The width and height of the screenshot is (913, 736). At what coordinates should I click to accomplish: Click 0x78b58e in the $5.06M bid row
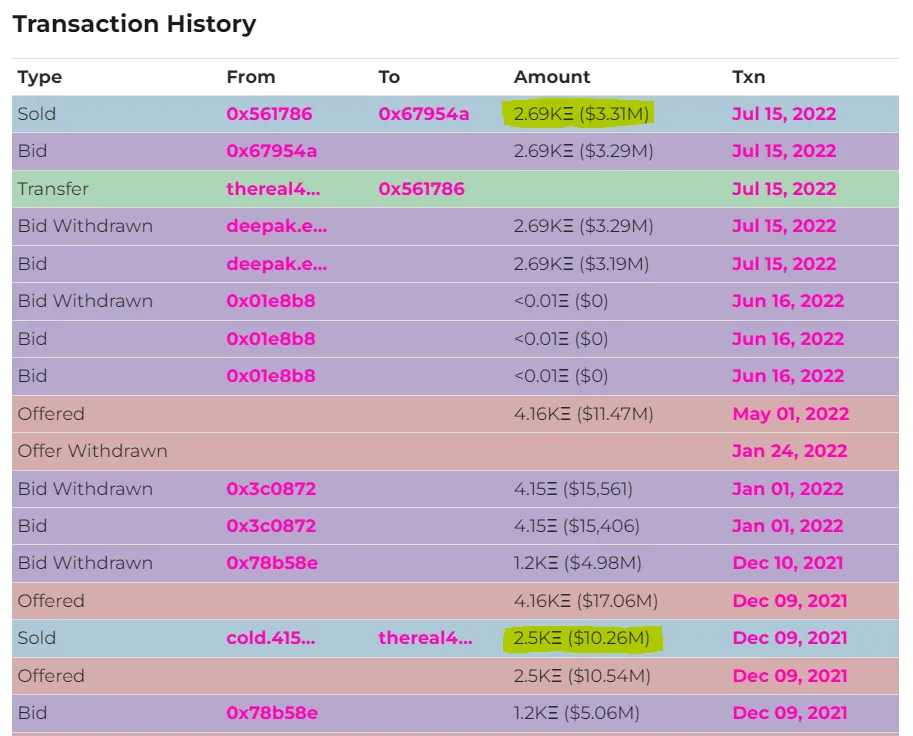point(272,713)
